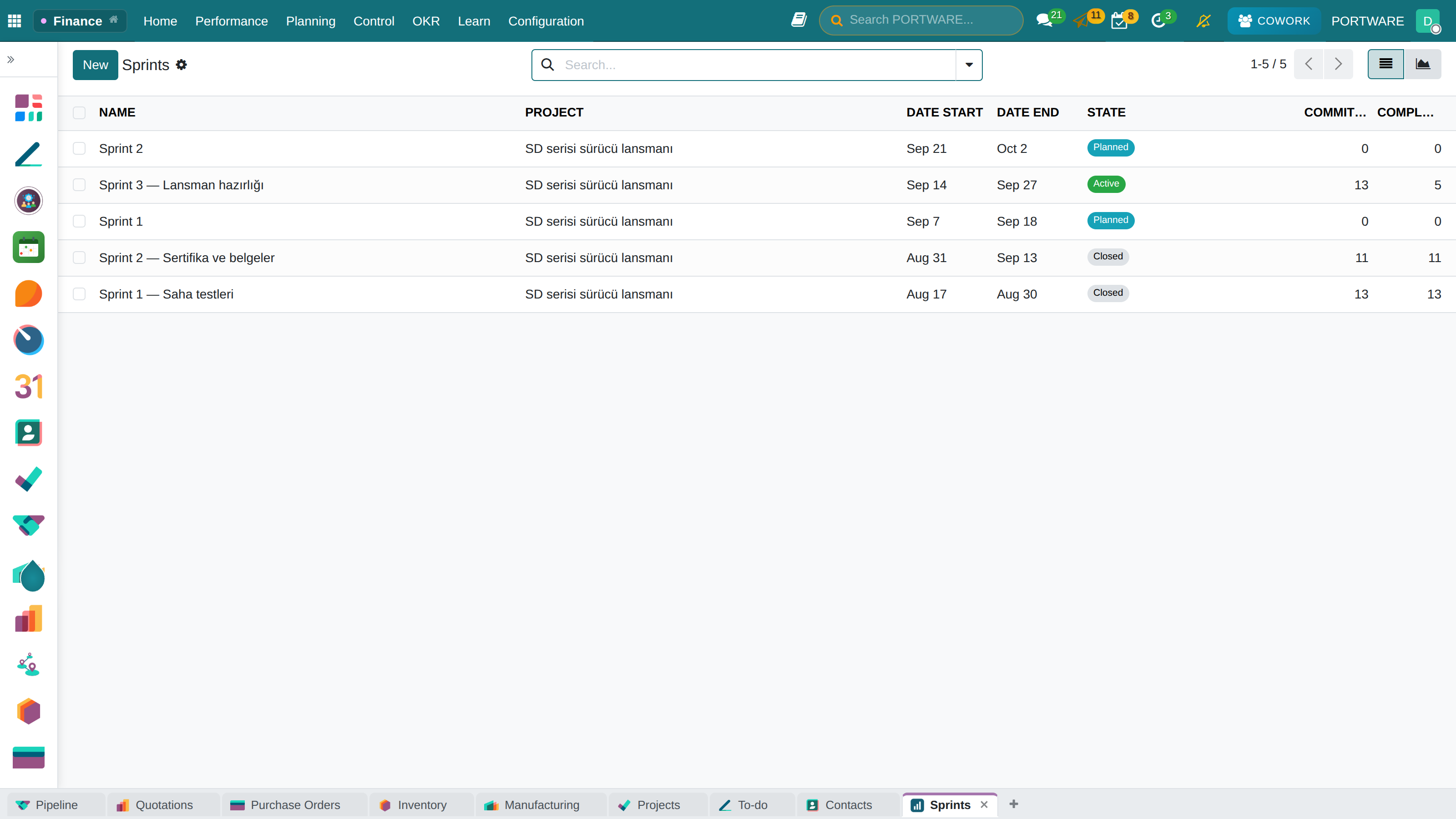Open the Planning menu
This screenshot has width=1456, height=819.
point(310,21)
